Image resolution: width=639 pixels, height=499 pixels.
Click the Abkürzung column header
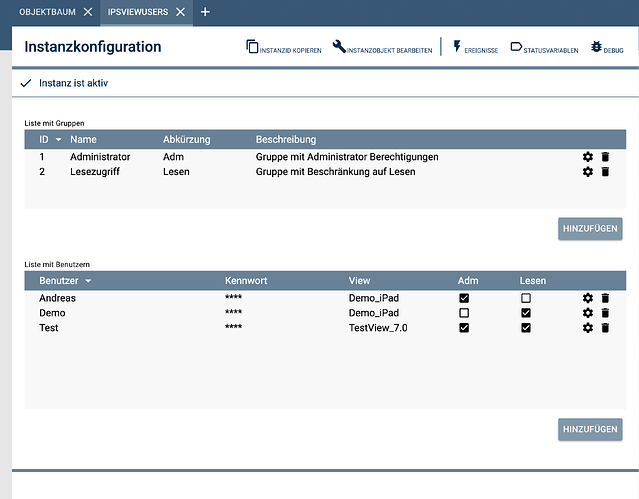tap(187, 139)
